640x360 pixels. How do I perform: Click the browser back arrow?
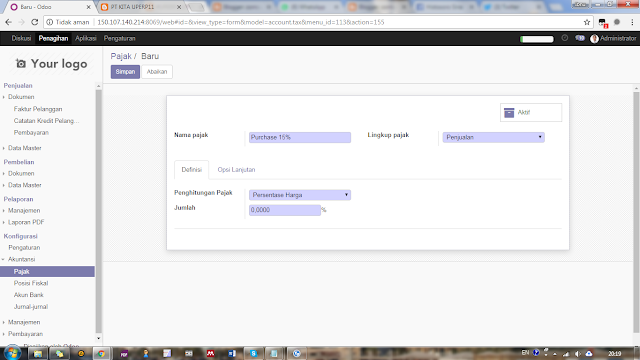8,22
